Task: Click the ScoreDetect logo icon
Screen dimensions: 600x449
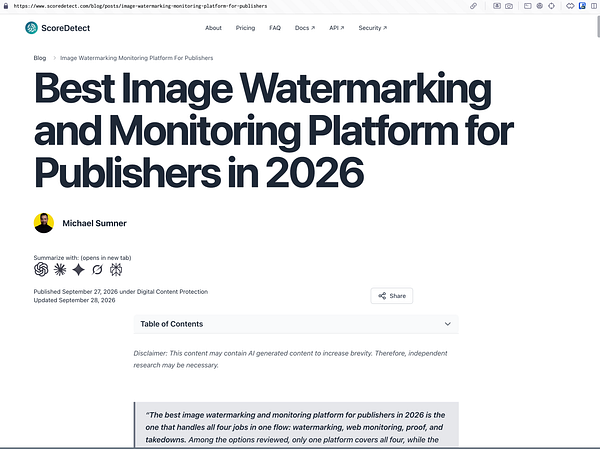Action: pos(31,28)
